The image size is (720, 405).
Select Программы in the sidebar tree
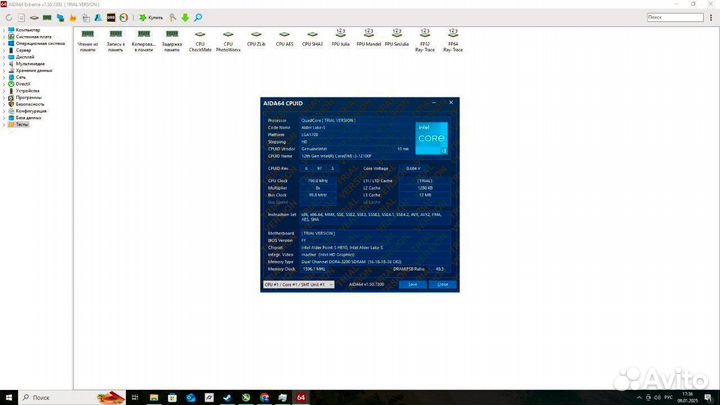pos(28,97)
